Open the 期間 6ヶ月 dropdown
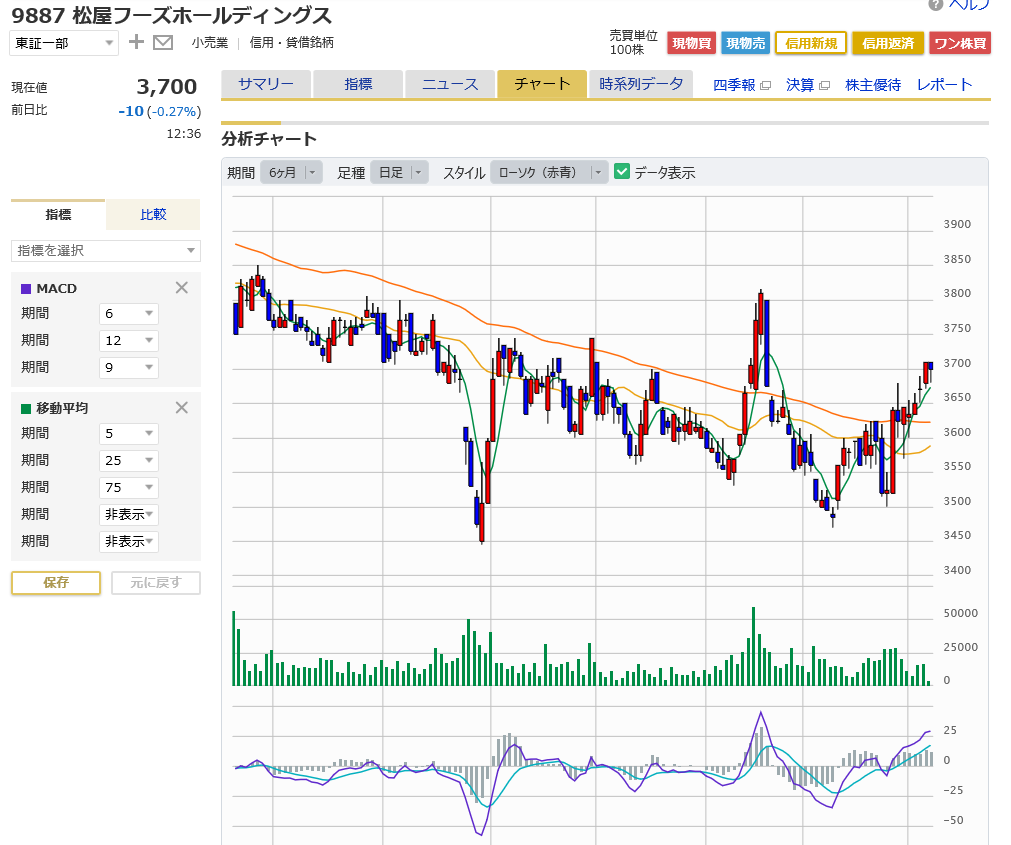This screenshot has width=1011, height=845. tap(291, 173)
